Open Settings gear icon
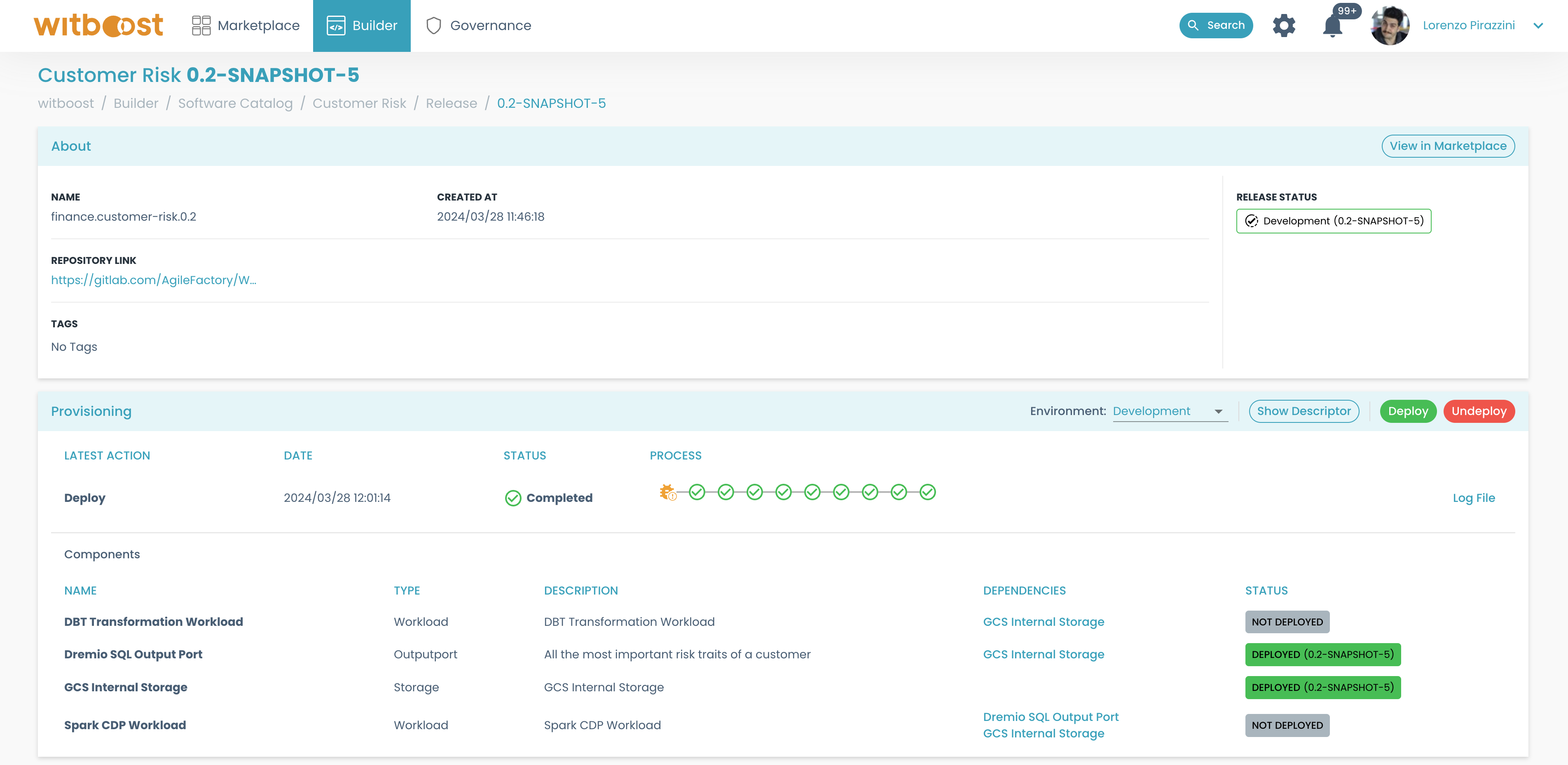The width and height of the screenshot is (1568, 765). 1285,25
